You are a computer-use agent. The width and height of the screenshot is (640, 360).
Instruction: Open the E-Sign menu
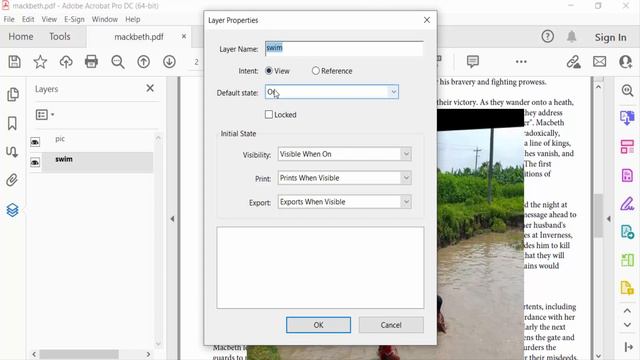pyautogui.click(x=74, y=19)
